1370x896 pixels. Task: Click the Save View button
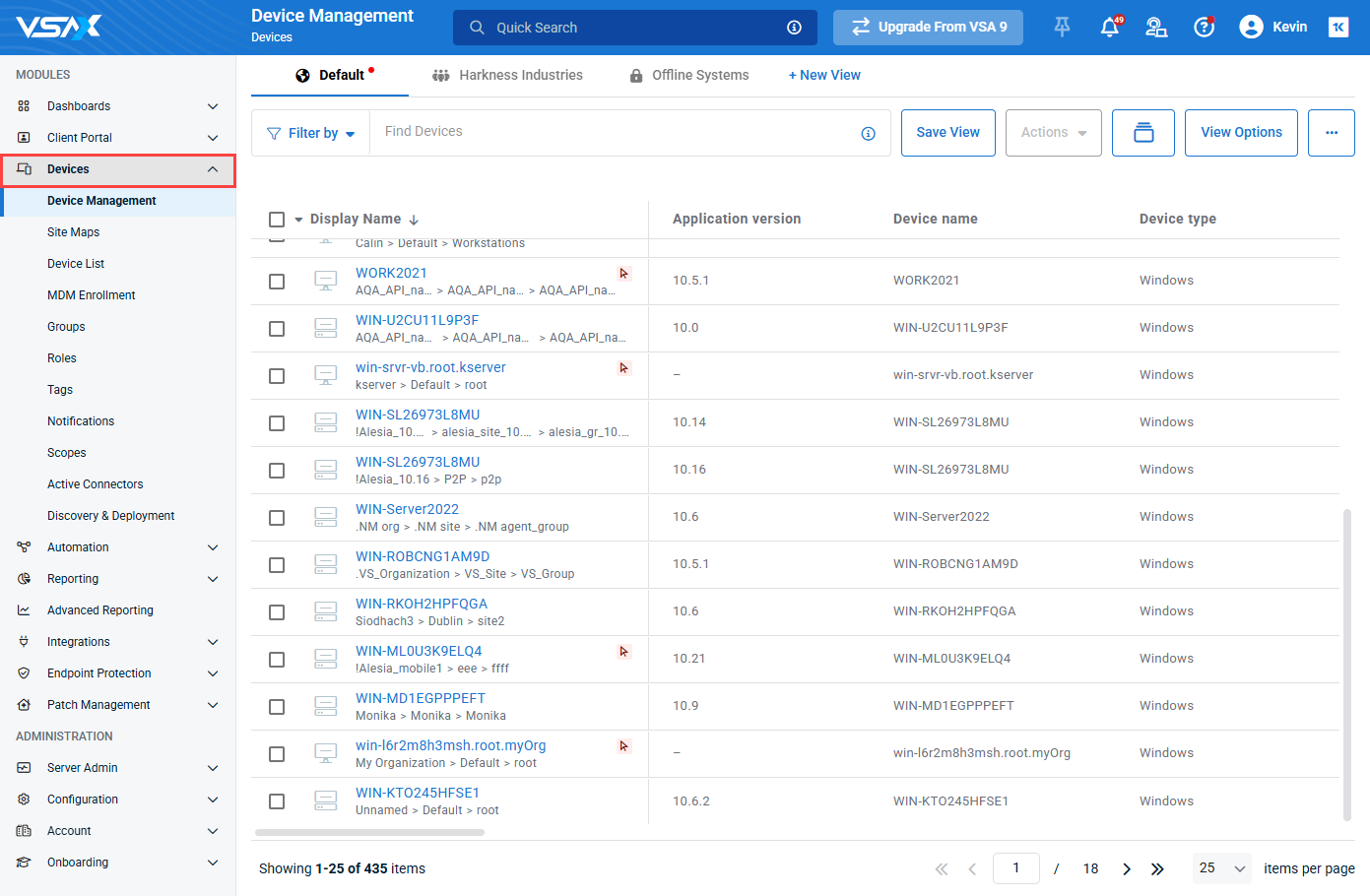tap(948, 133)
